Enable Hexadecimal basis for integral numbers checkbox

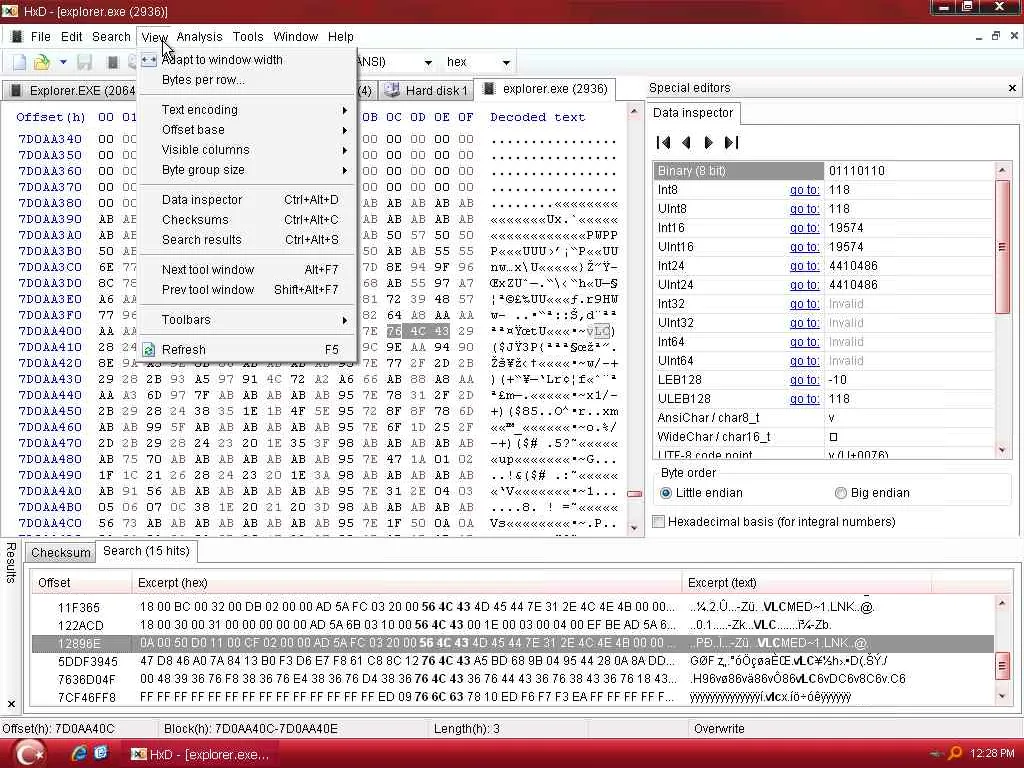659,522
